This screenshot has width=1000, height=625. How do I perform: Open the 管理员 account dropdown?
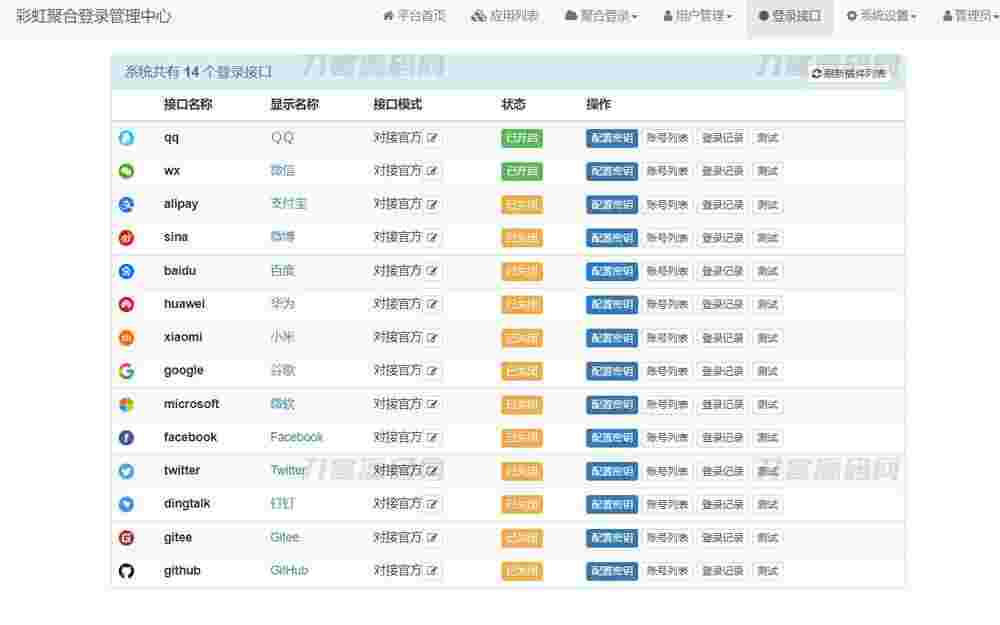971,16
